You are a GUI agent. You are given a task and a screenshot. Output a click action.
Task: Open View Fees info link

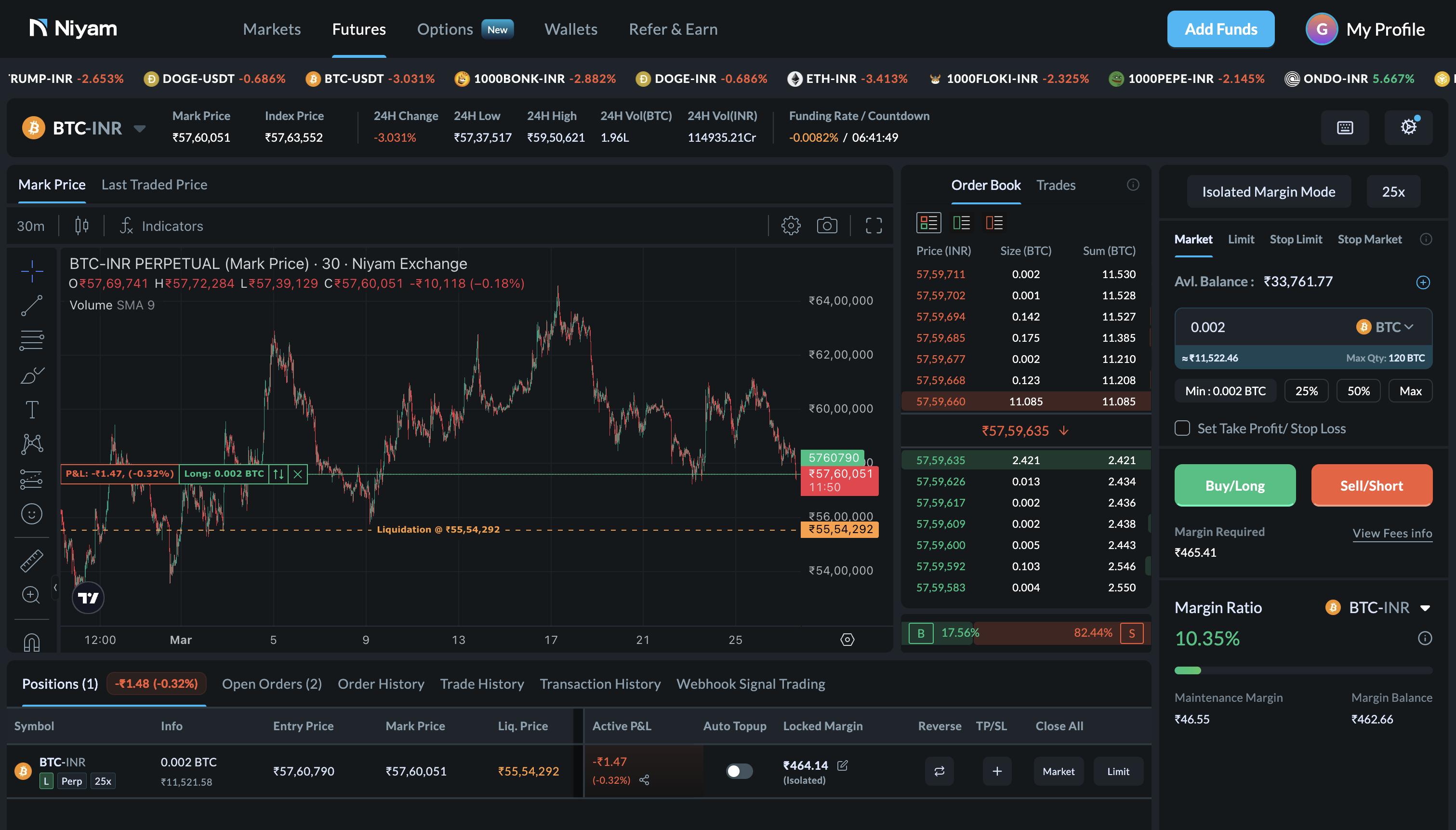click(1392, 533)
